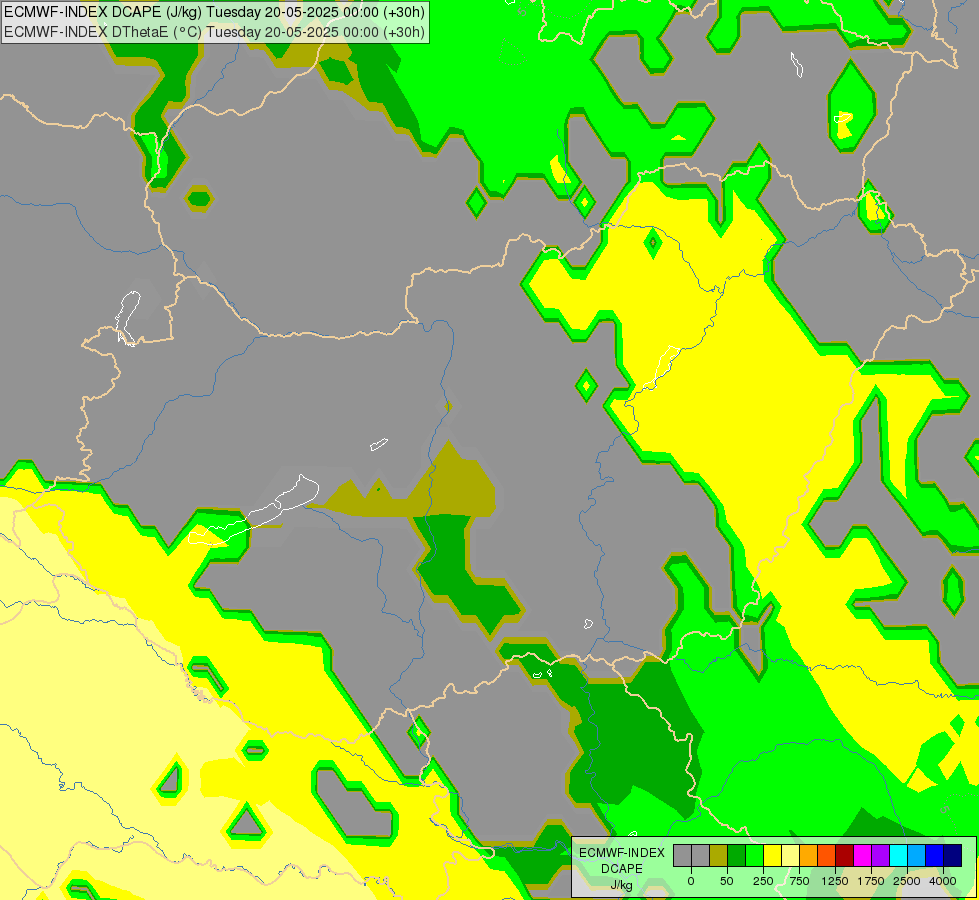Click the bright yellow legend swatch
This screenshot has height=900, width=979.
pyautogui.click(x=772, y=855)
